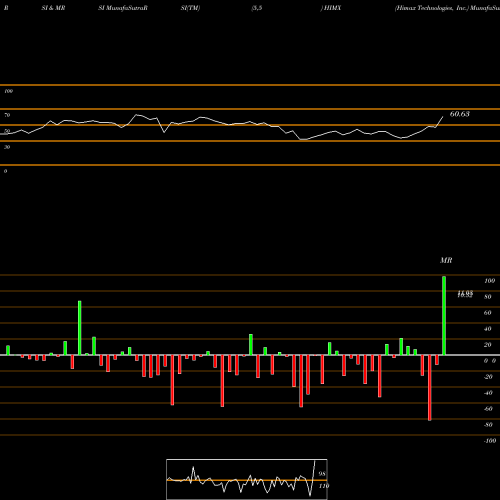Click the 'Himax Technologies, Inc.' title text
This screenshot has height=500, width=500.
(x=432, y=8)
